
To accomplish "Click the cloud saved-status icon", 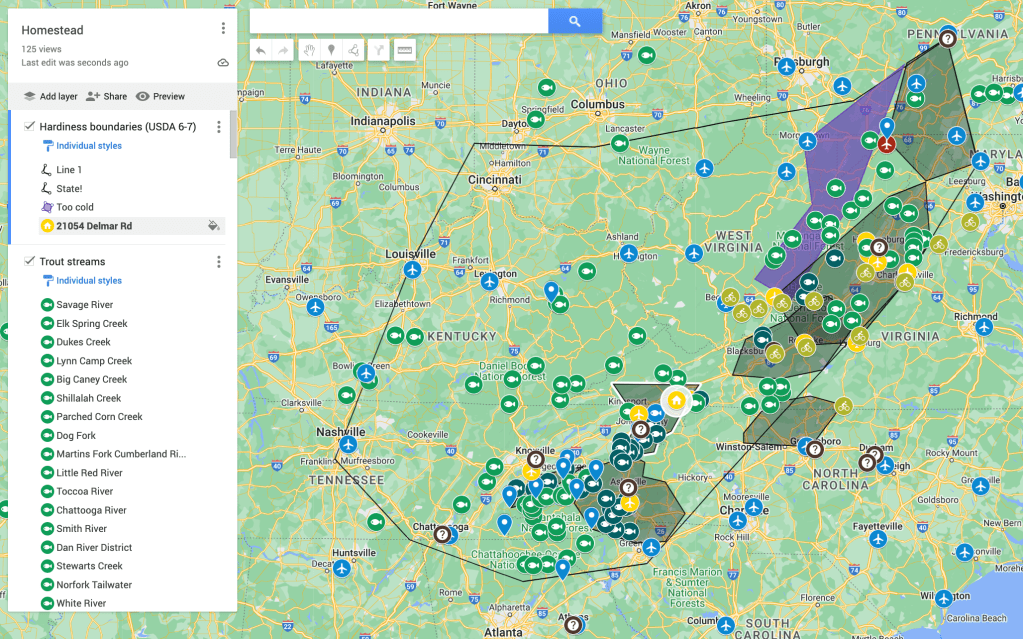I will pos(223,63).
